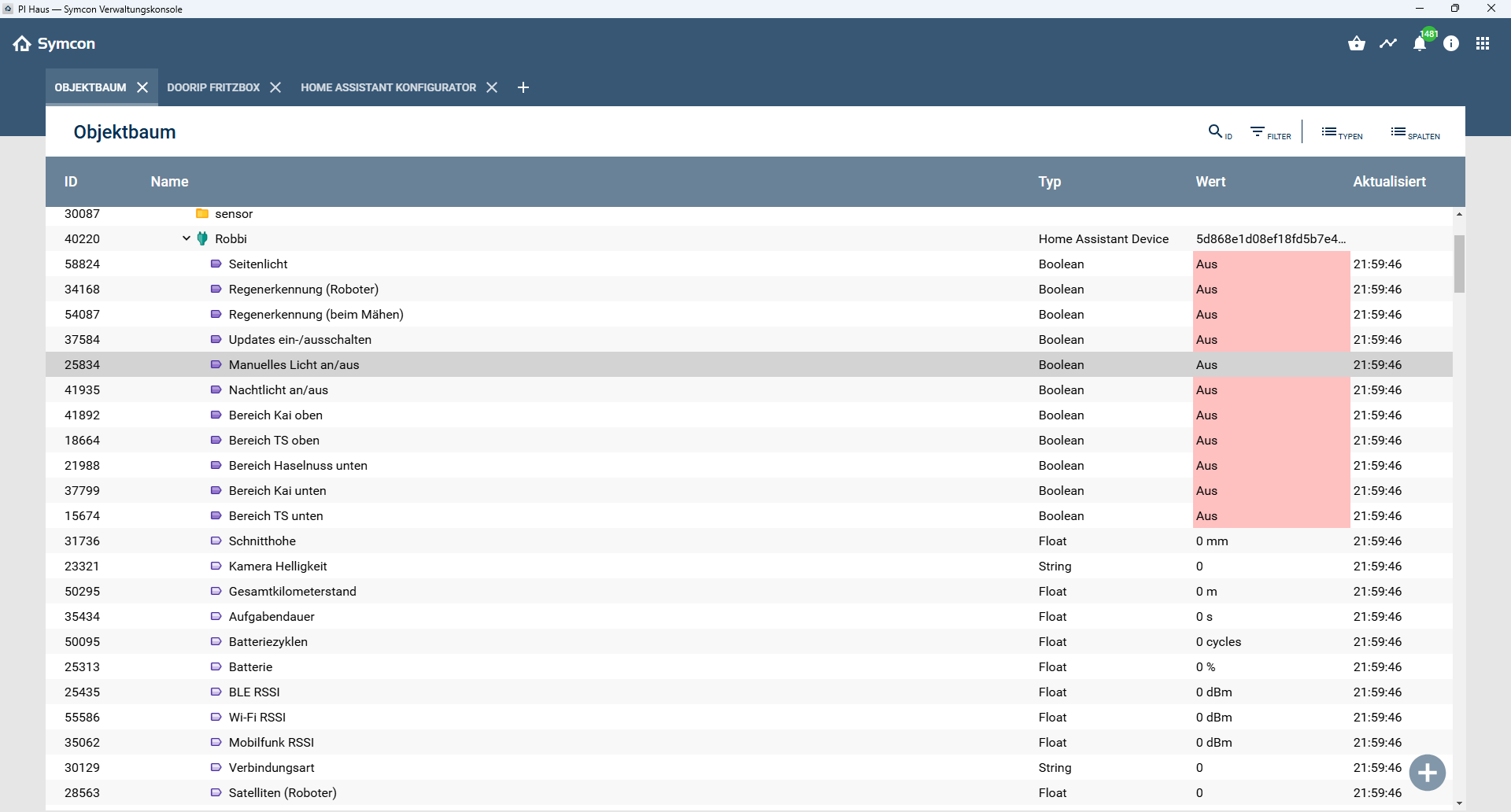1511x812 pixels.
Task: Collapse the Robbi device tree node
Action: coord(187,238)
